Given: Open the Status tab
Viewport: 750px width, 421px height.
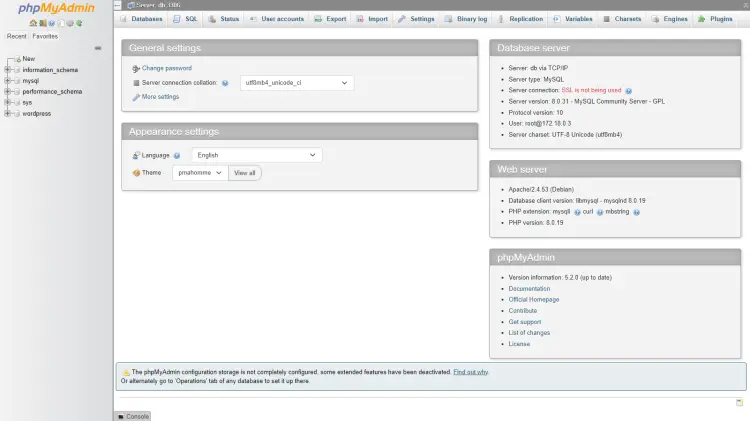Looking at the screenshot, I should click(x=224, y=19).
